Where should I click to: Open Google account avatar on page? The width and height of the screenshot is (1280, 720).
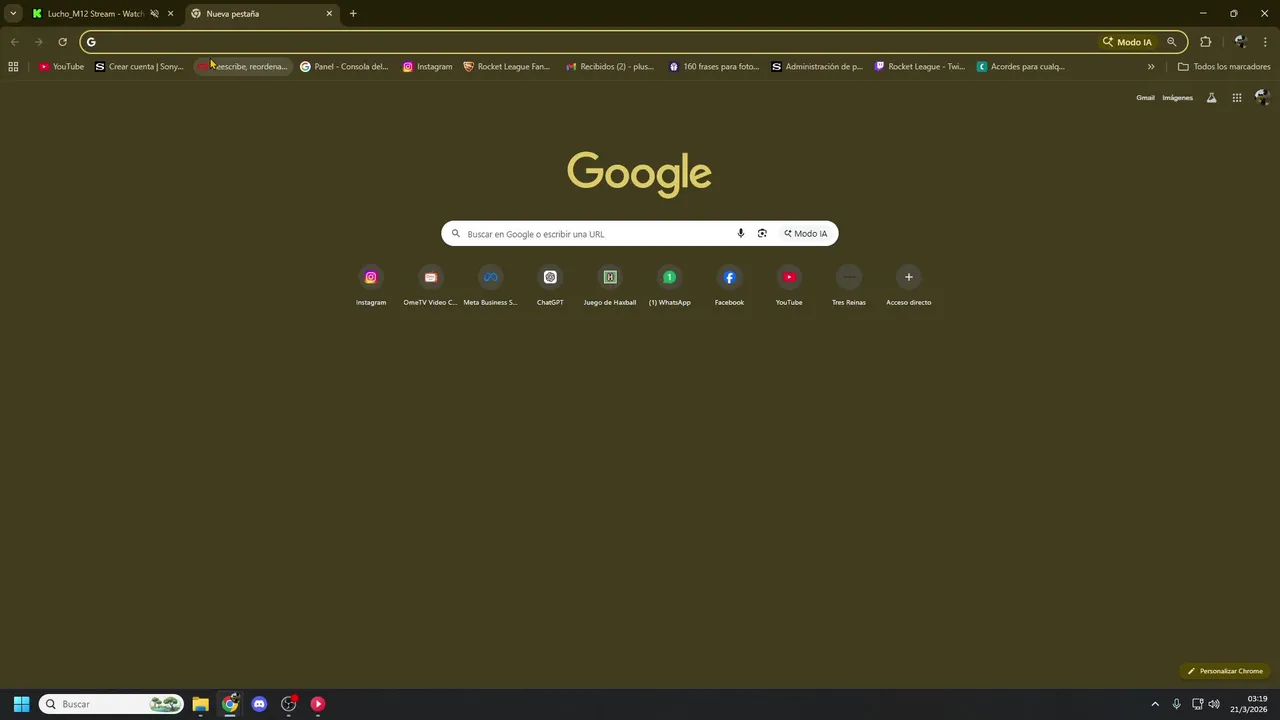pos(1262,97)
